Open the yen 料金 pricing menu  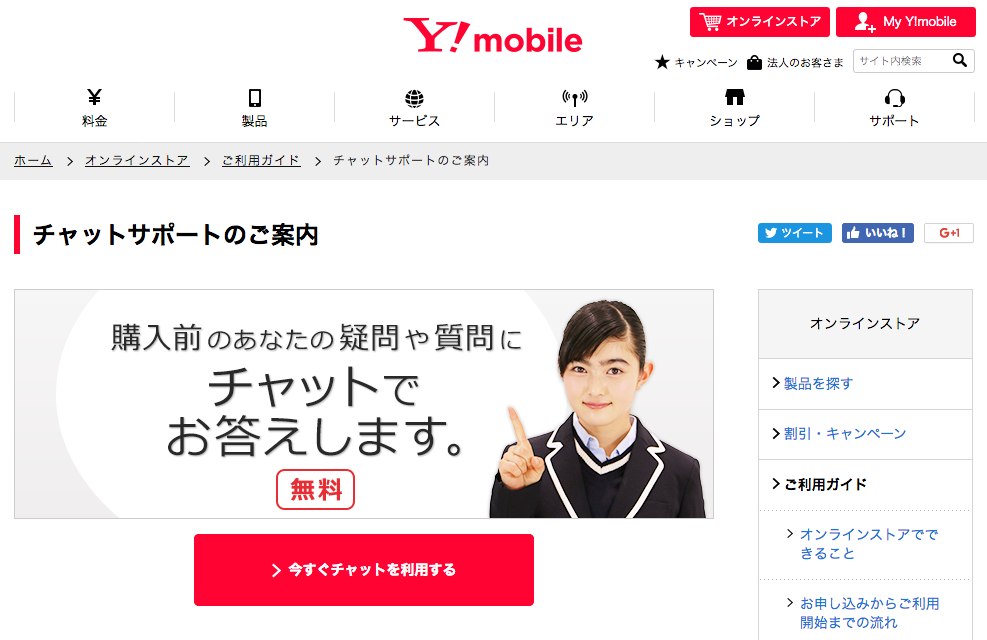(94, 107)
